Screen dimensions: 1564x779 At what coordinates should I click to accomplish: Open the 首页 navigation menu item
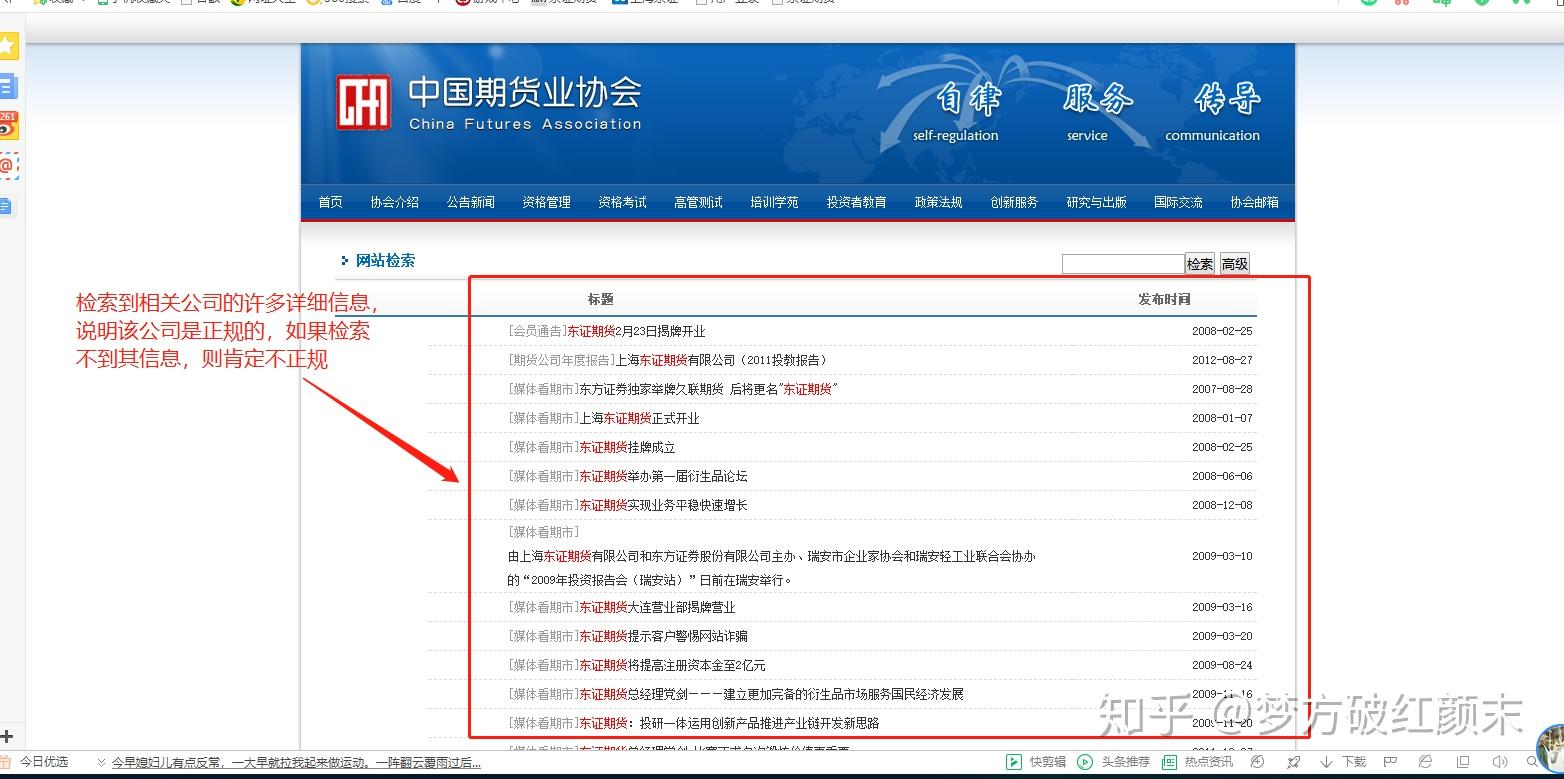point(330,202)
